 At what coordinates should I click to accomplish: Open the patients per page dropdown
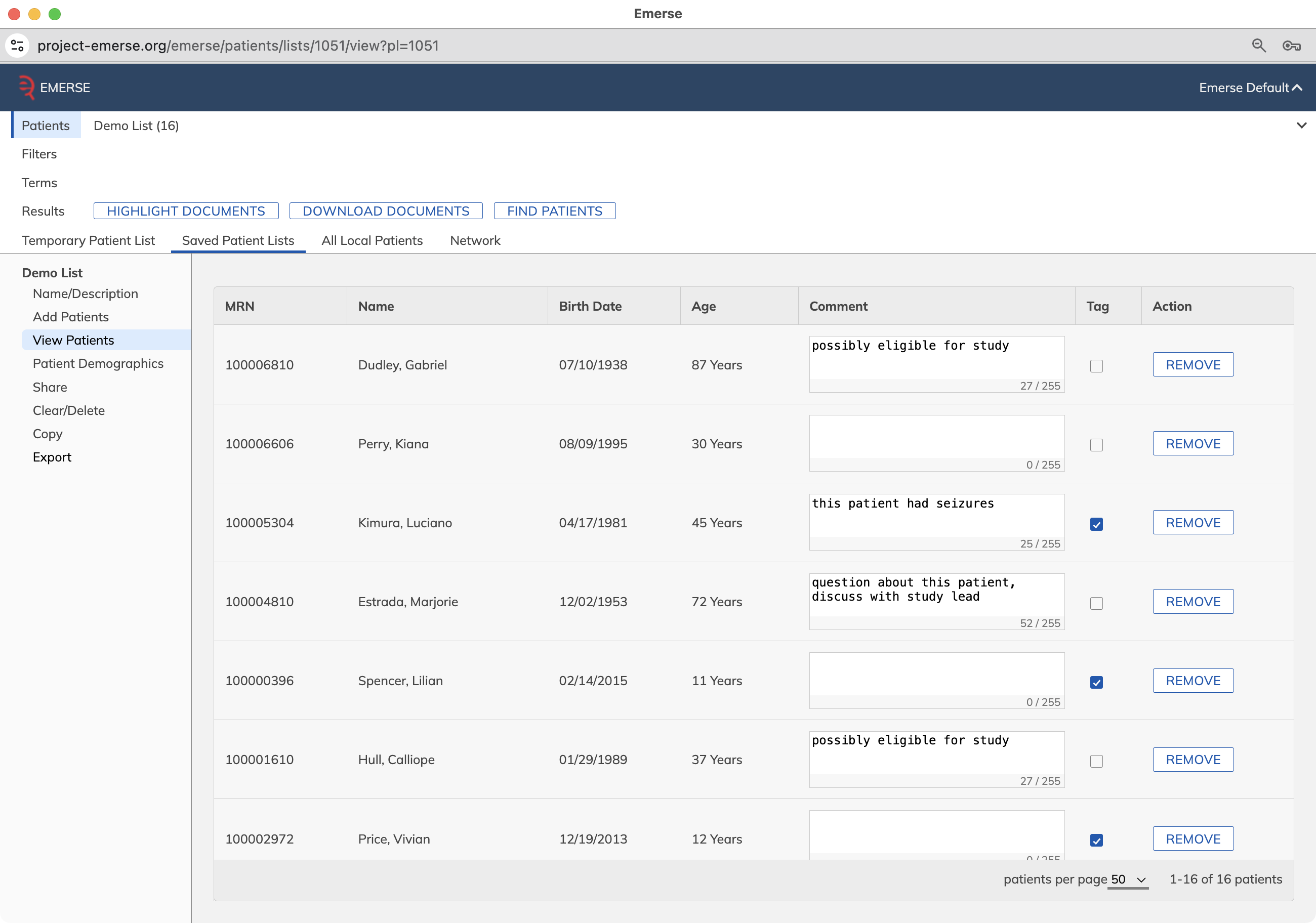pos(1128,879)
